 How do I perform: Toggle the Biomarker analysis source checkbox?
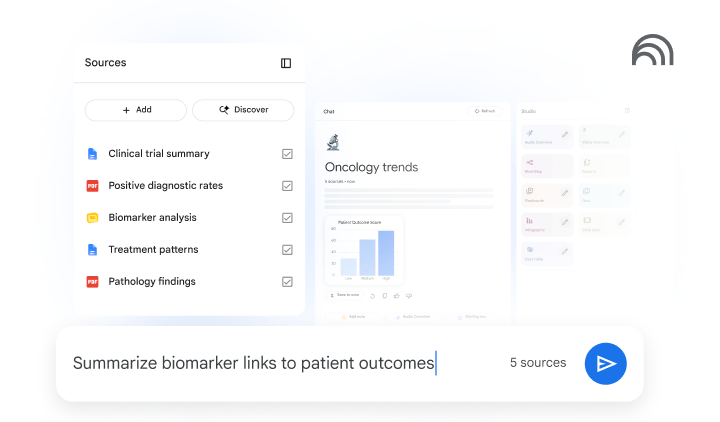(x=287, y=218)
